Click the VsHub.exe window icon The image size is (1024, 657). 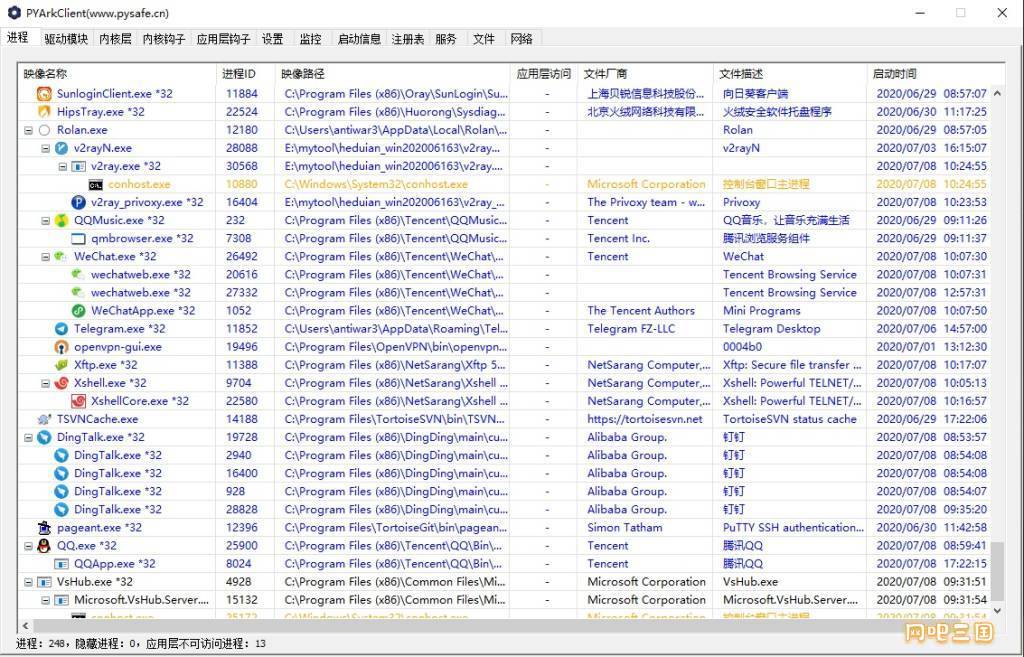pyautogui.click(x=44, y=582)
